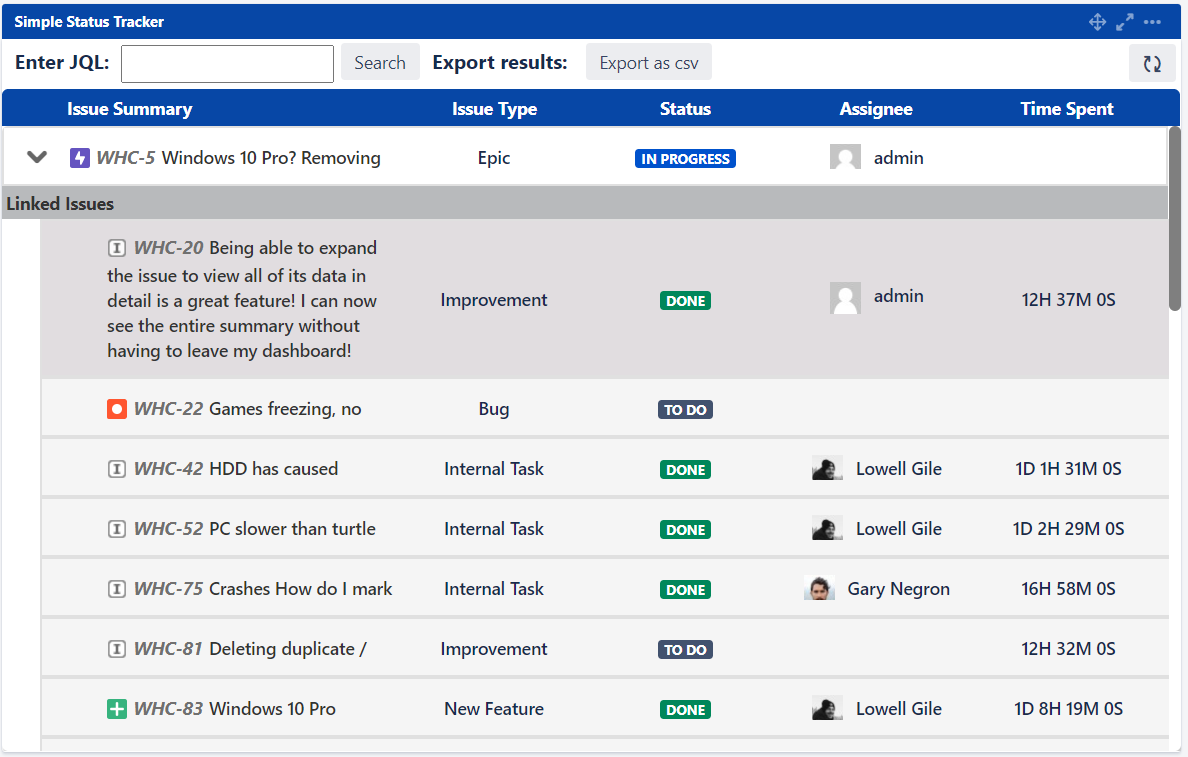Click the TO DO badge for WHC-81

point(685,649)
